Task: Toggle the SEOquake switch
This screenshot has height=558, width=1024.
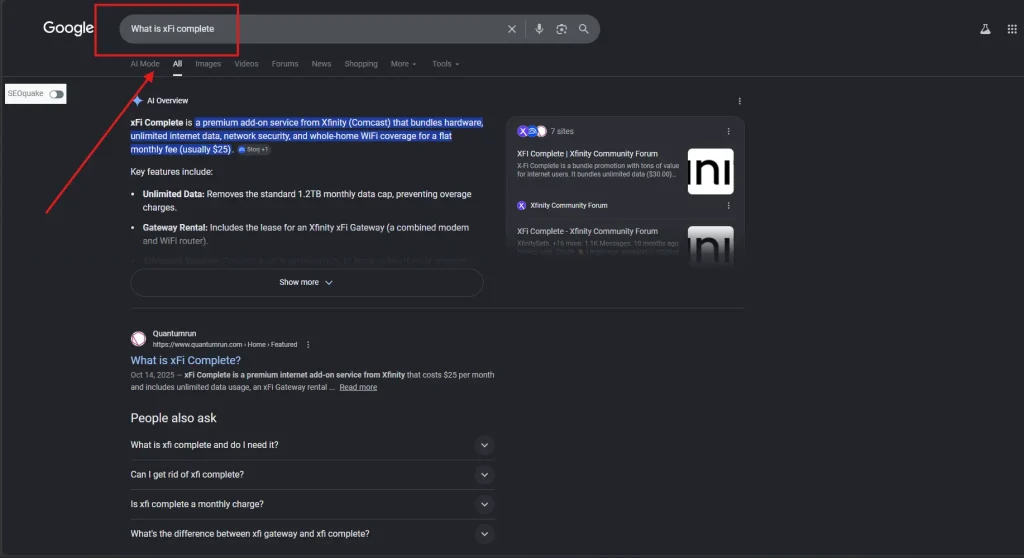Action: [56, 94]
